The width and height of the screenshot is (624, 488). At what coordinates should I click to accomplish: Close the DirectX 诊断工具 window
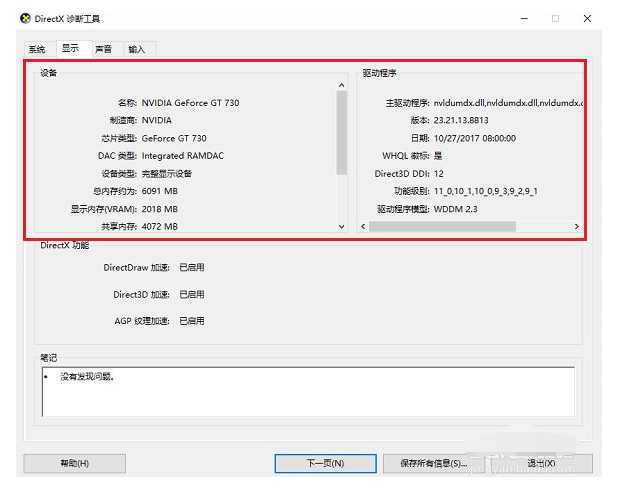(x=588, y=19)
